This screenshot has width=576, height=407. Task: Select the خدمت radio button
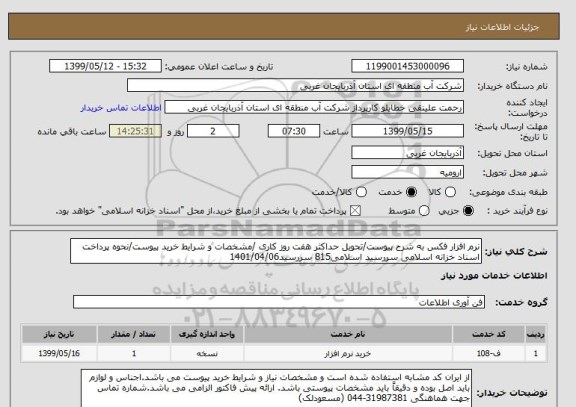pos(411,192)
